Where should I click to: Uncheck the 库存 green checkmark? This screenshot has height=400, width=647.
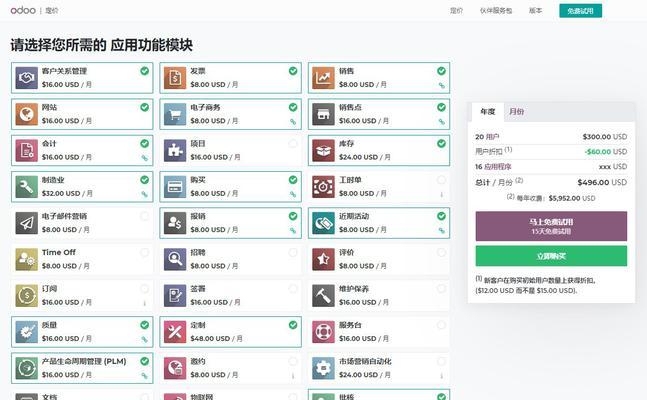tap(442, 144)
